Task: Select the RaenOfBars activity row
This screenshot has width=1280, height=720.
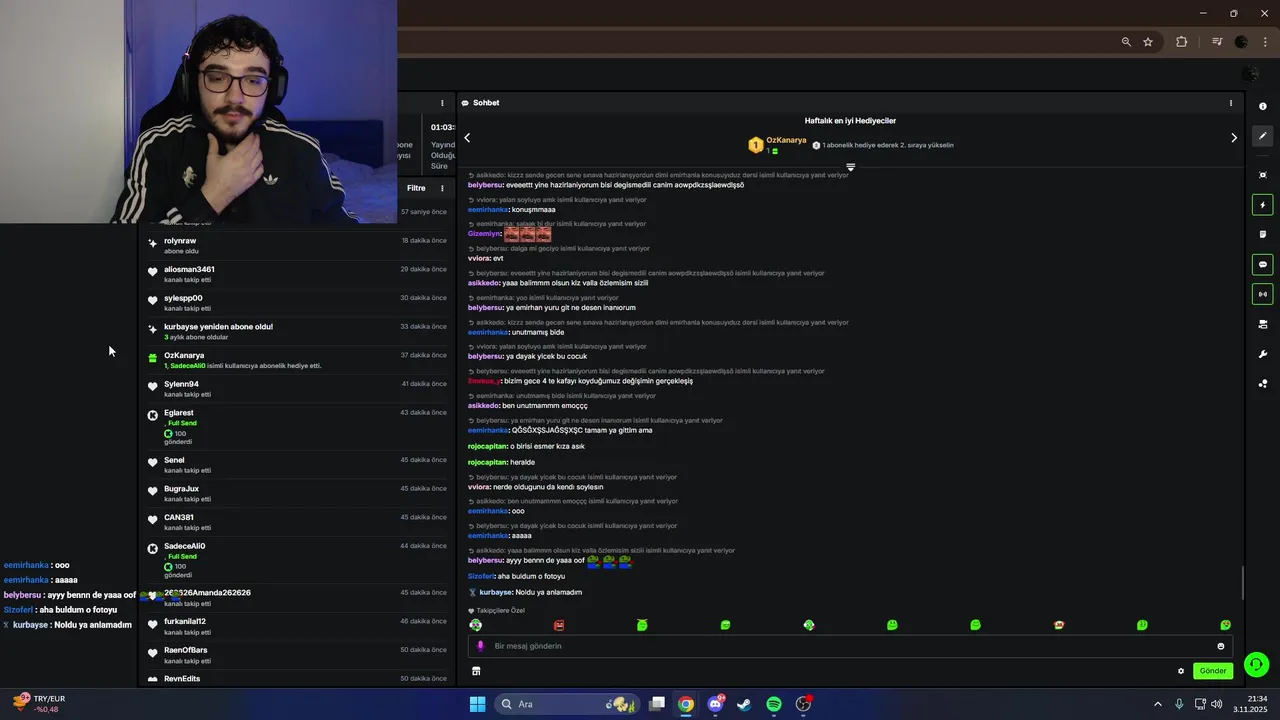Action: coord(298,655)
